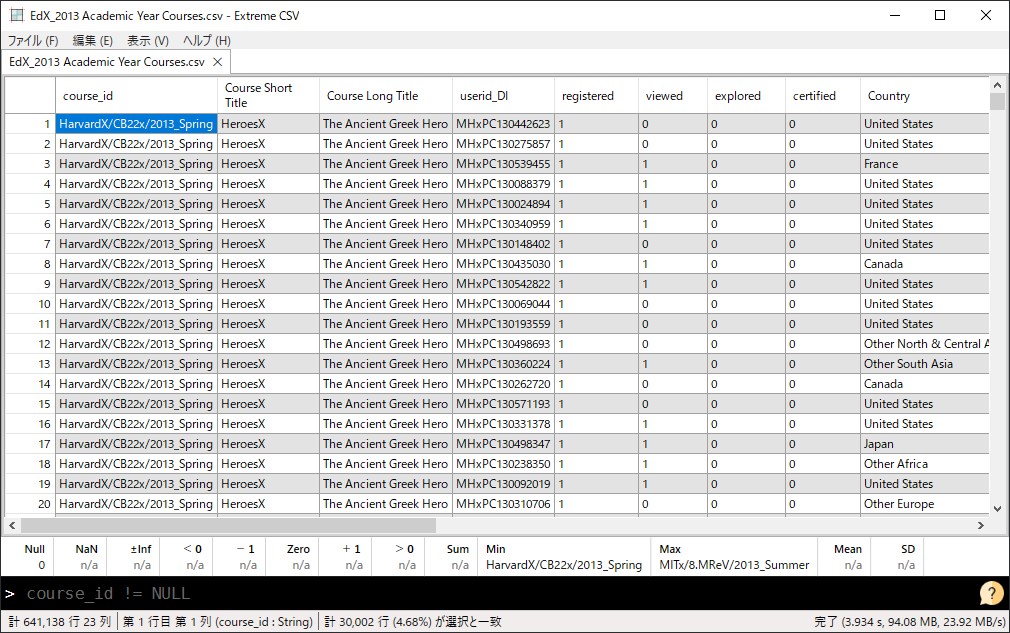The height and width of the screenshot is (633, 1010).
Task: Click the explored column header
Action: click(747, 96)
